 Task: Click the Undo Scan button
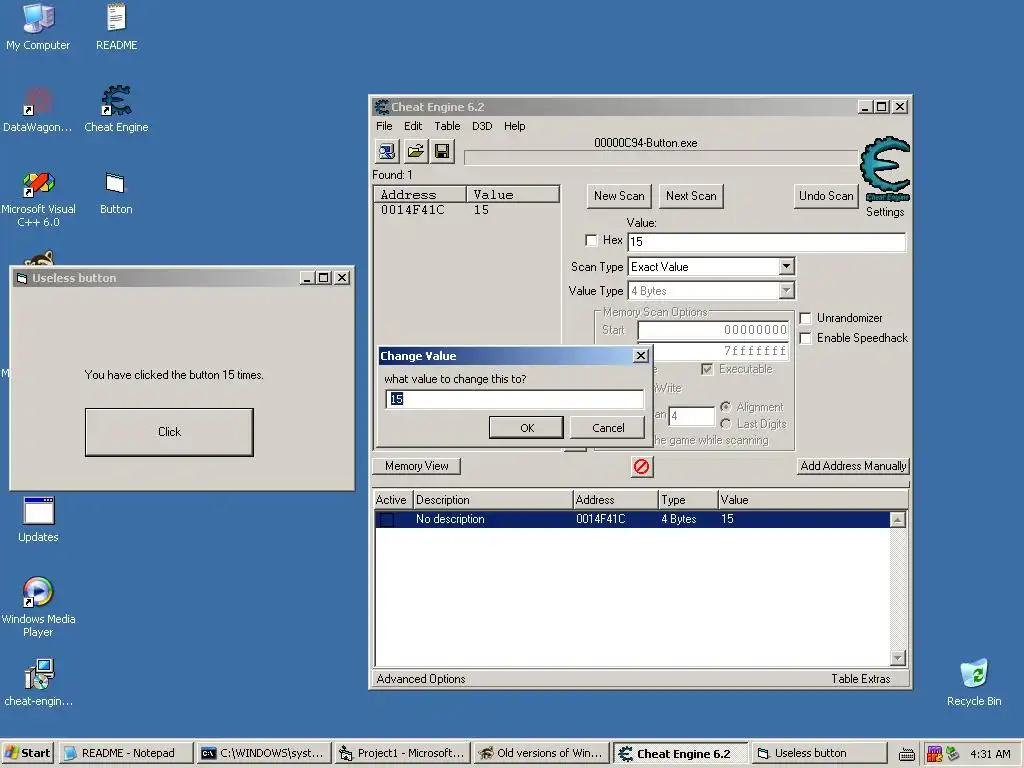click(826, 196)
